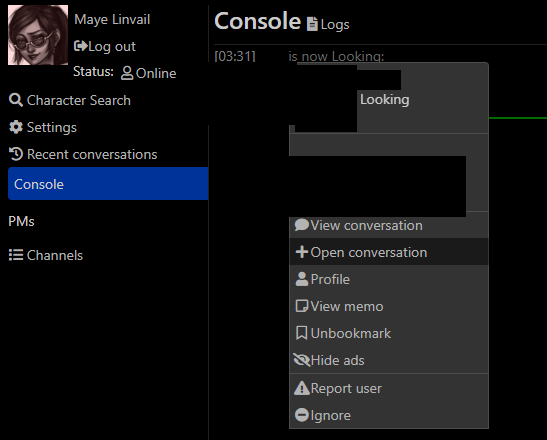Click the Channels list icon

coord(16,255)
